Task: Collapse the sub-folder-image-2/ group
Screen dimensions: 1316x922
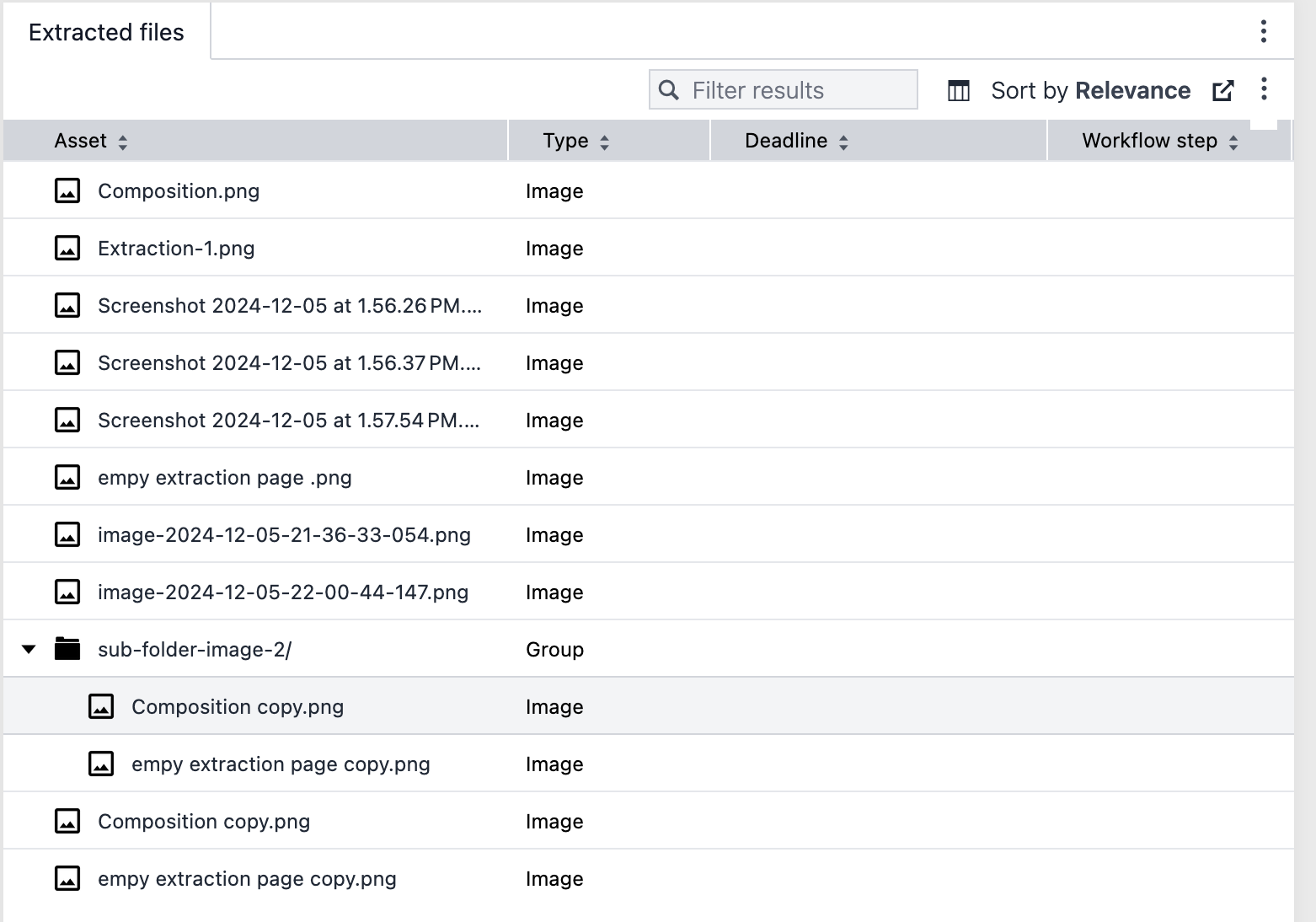Action: [29, 649]
